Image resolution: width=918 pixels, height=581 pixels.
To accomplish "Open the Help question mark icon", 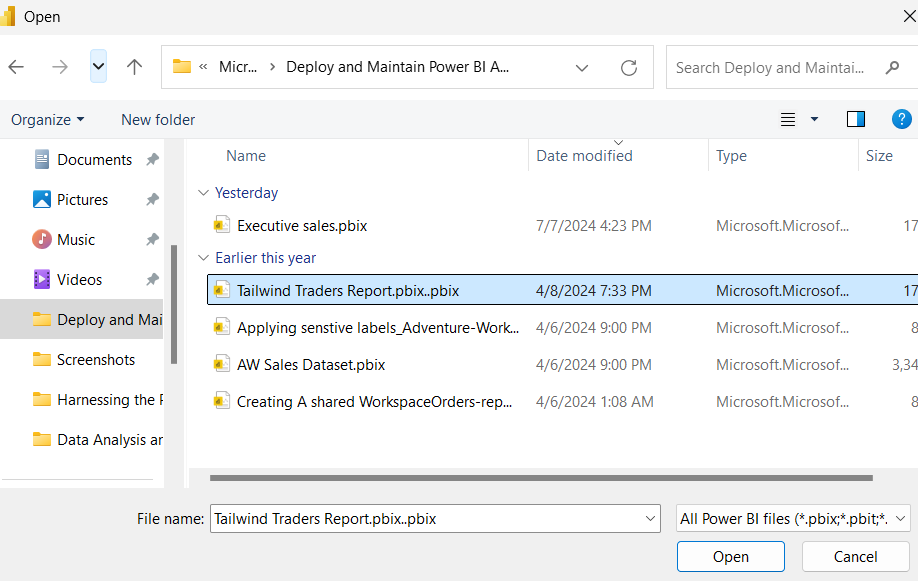I will [901, 119].
